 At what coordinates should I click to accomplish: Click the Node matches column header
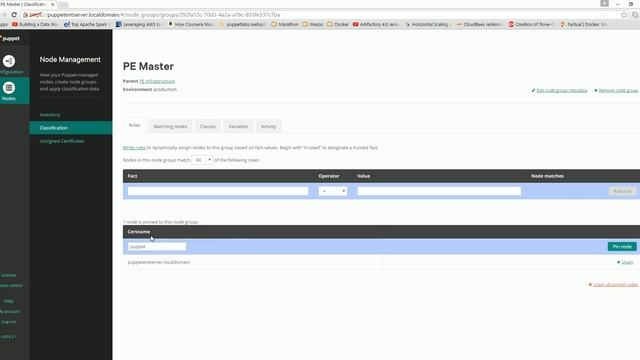coord(547,176)
